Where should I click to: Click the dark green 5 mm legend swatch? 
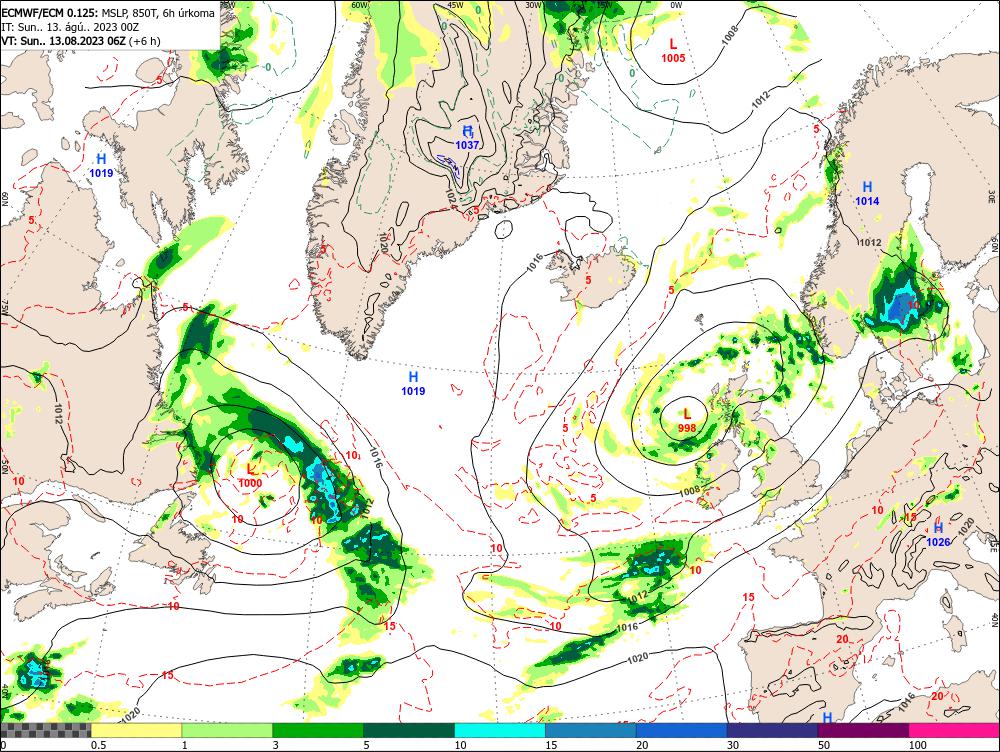(x=409, y=730)
